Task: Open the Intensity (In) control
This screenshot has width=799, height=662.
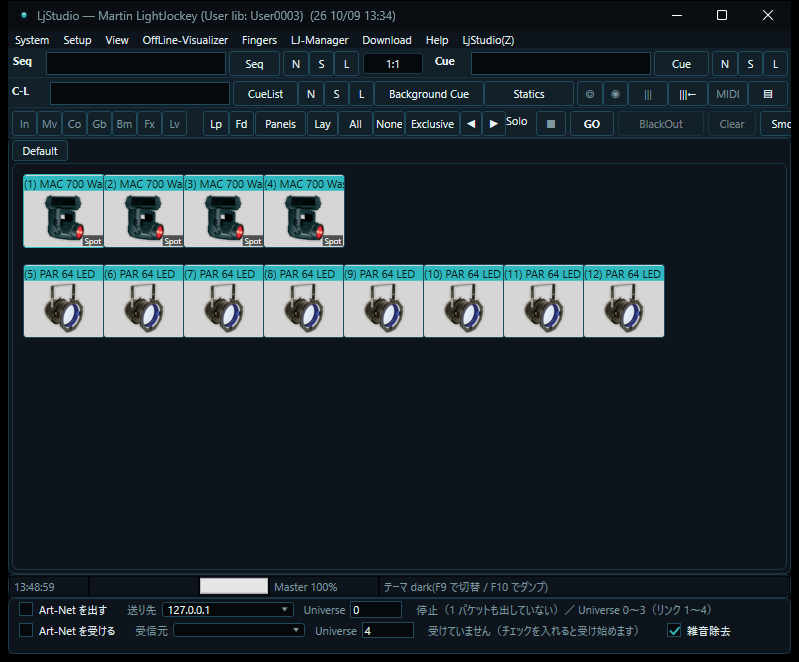Action: pos(24,124)
